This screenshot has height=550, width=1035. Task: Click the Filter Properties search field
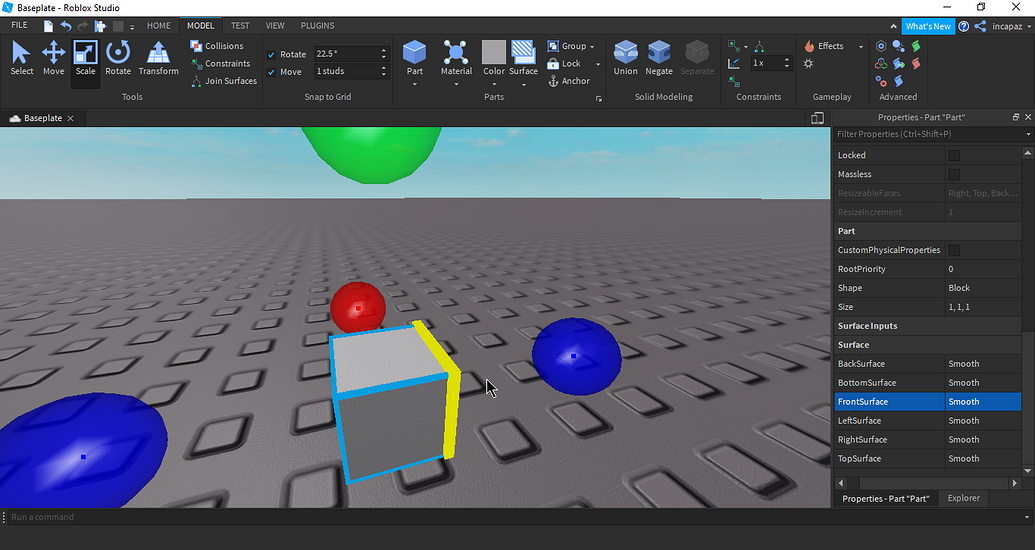click(932, 134)
